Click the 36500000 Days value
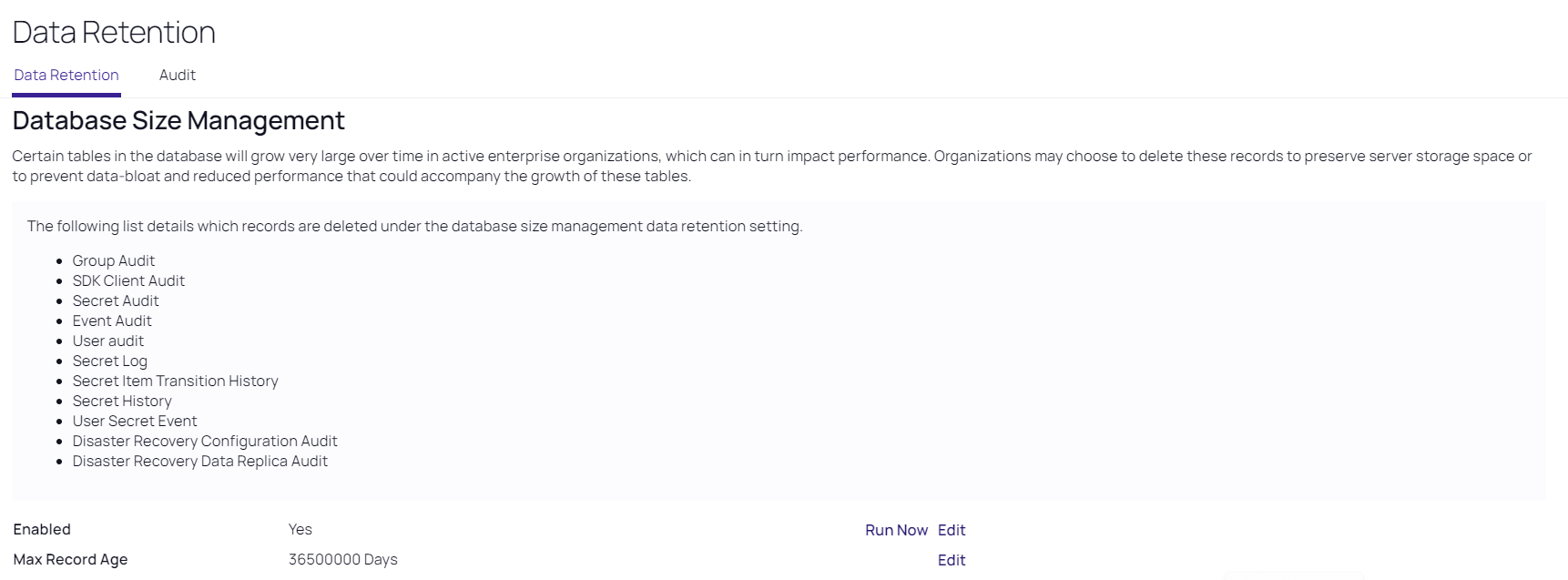Viewport: 1568px width, 580px height. [343, 560]
